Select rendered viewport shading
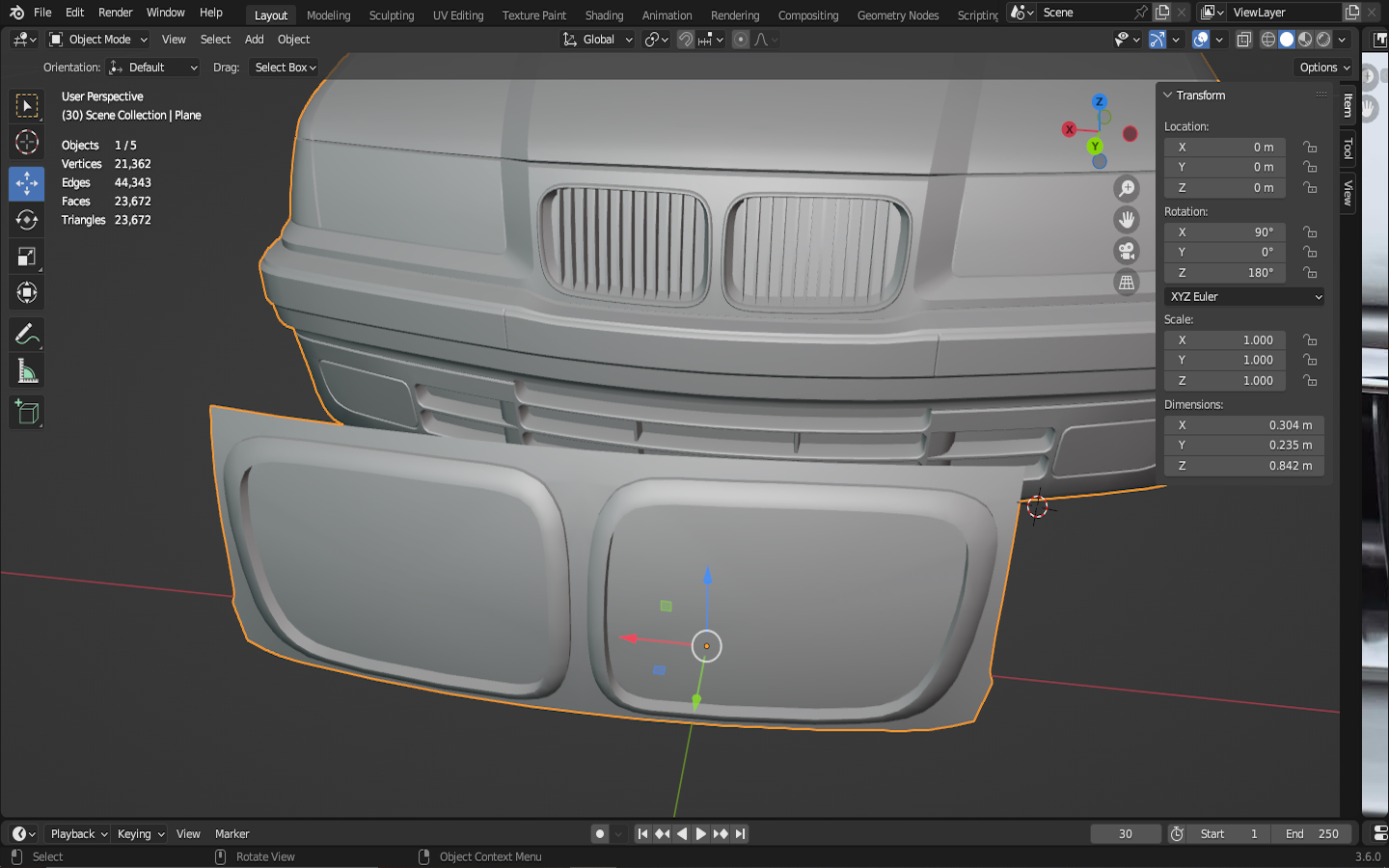The height and width of the screenshot is (868, 1389). (x=1323, y=40)
